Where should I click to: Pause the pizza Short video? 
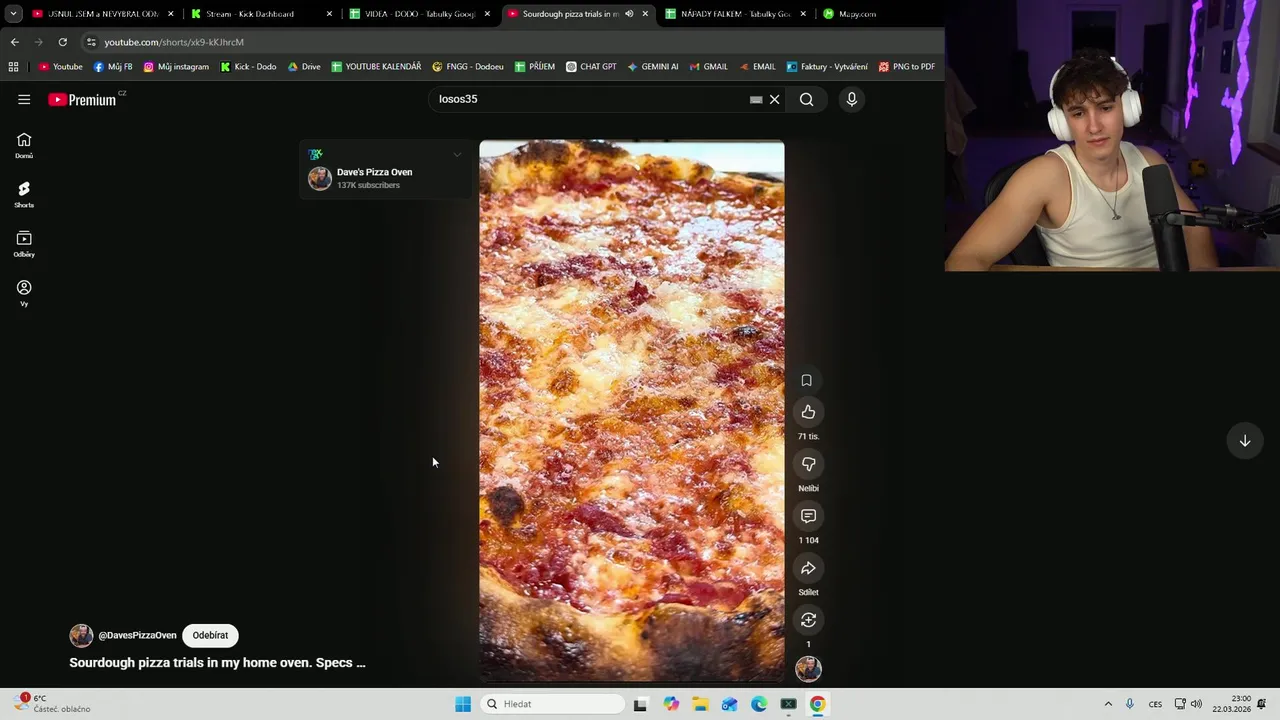pos(632,410)
